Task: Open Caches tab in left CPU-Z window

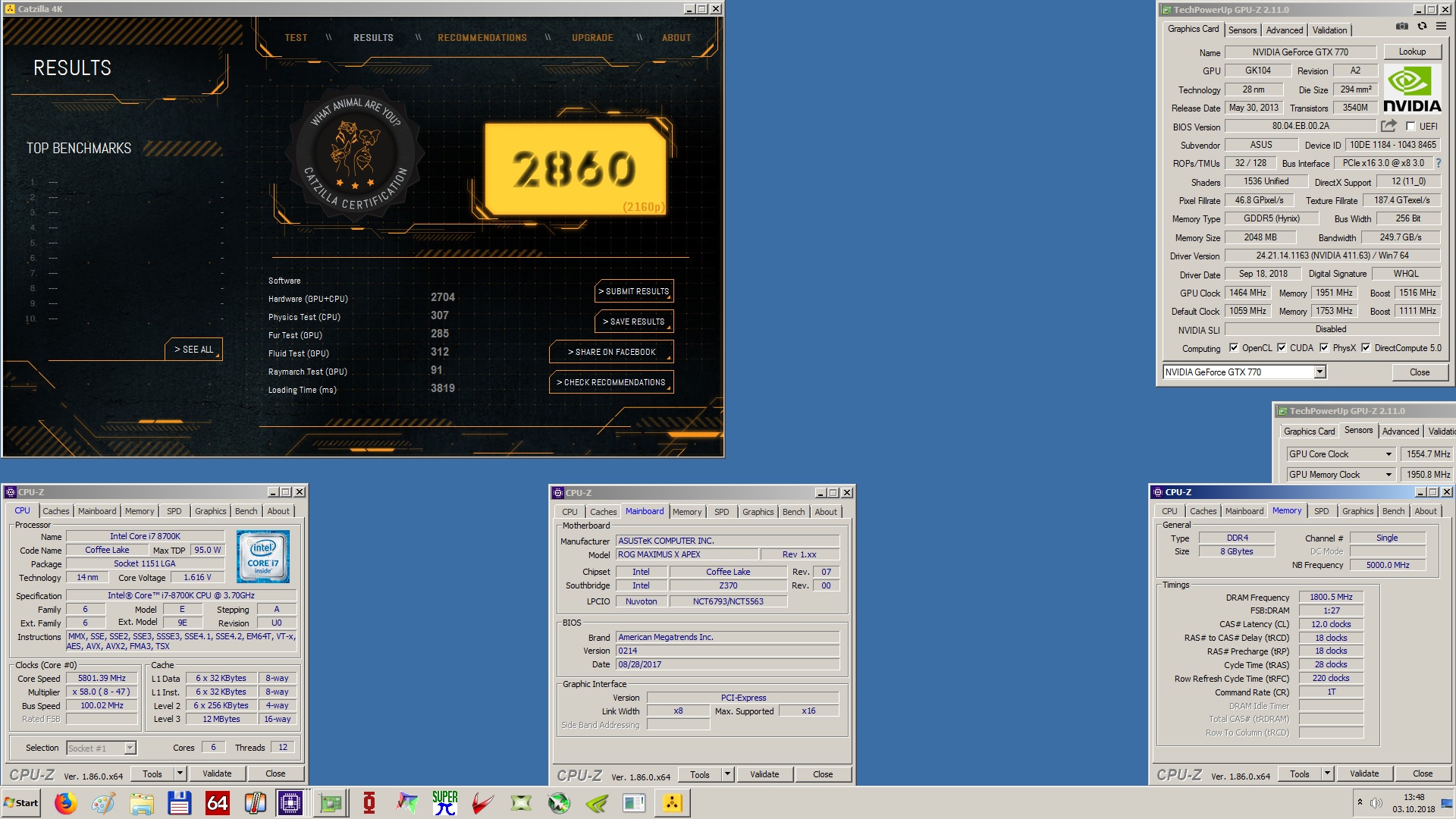Action: (x=56, y=512)
